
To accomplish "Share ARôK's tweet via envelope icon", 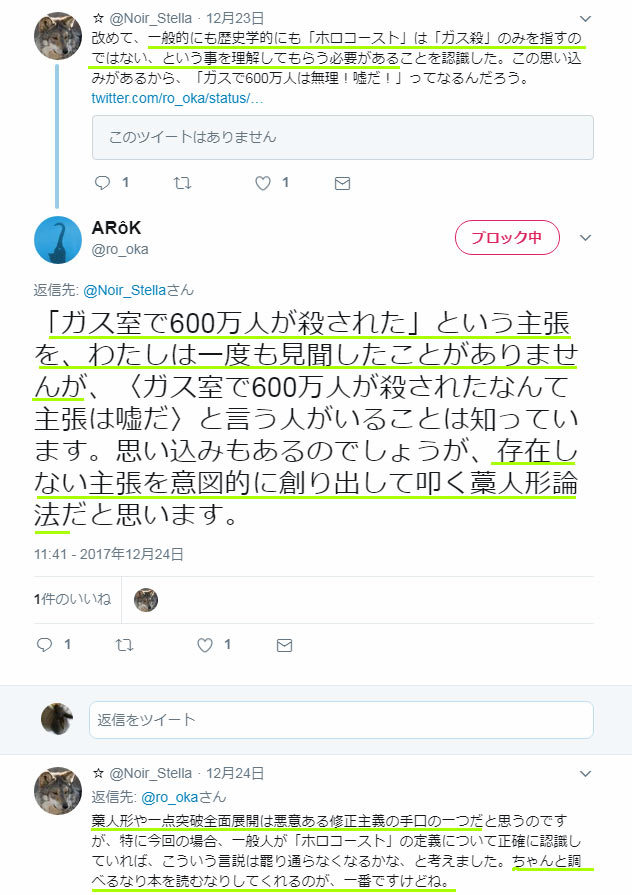I will (284, 645).
